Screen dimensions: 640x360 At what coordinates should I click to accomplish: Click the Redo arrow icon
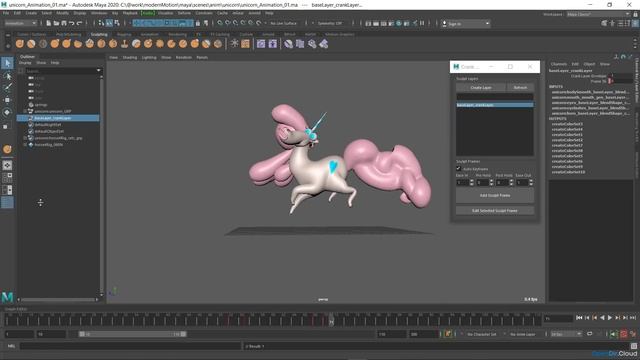[x=79, y=23]
